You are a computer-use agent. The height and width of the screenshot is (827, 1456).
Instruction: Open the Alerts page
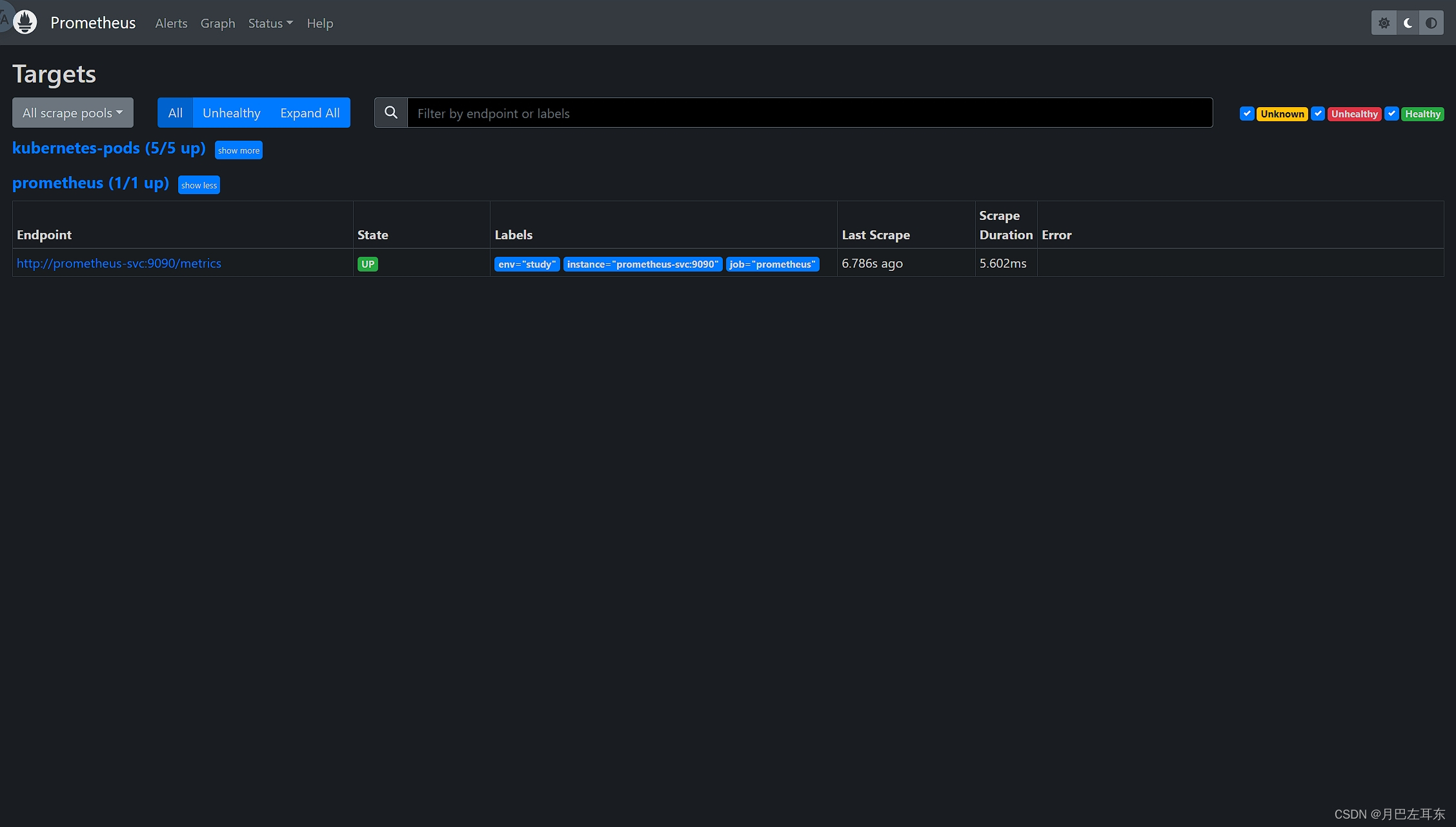pyautogui.click(x=171, y=23)
